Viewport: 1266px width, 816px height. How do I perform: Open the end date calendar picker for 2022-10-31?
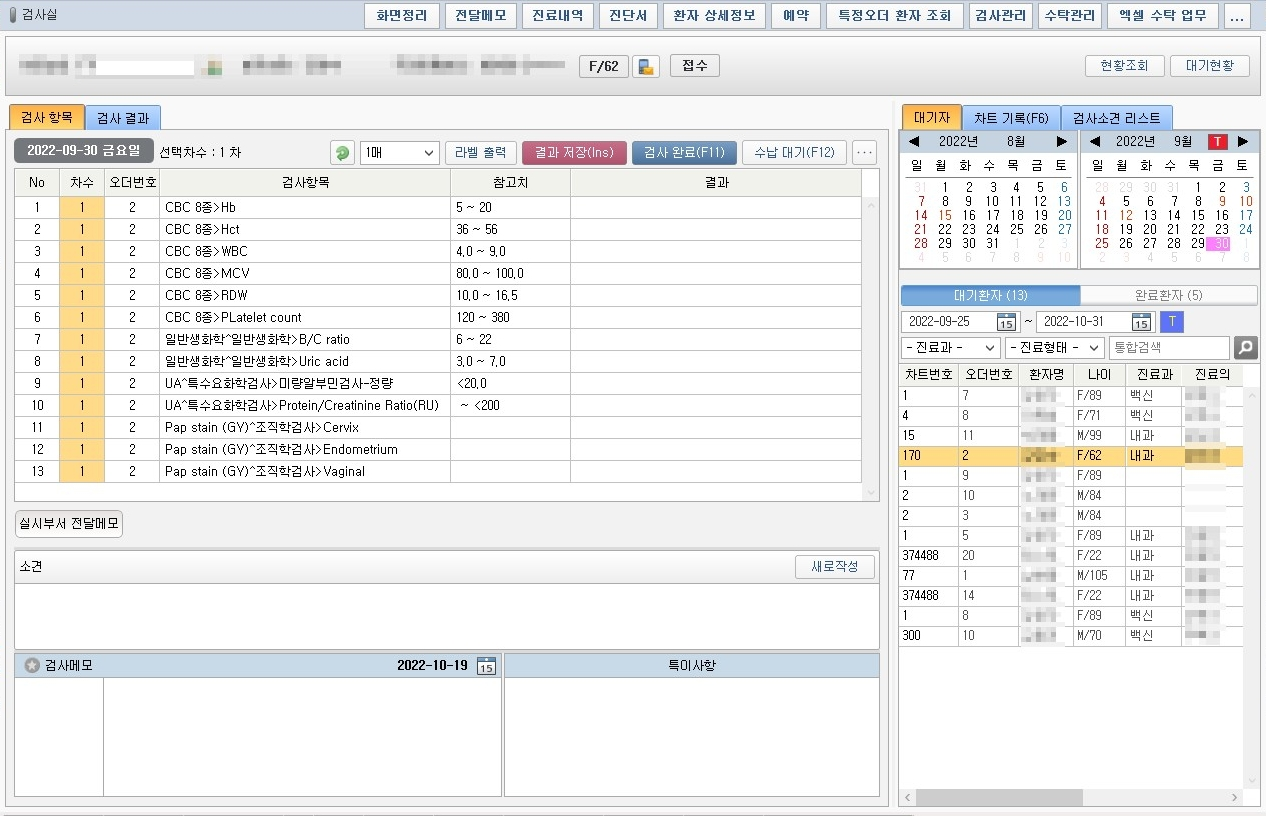1141,321
